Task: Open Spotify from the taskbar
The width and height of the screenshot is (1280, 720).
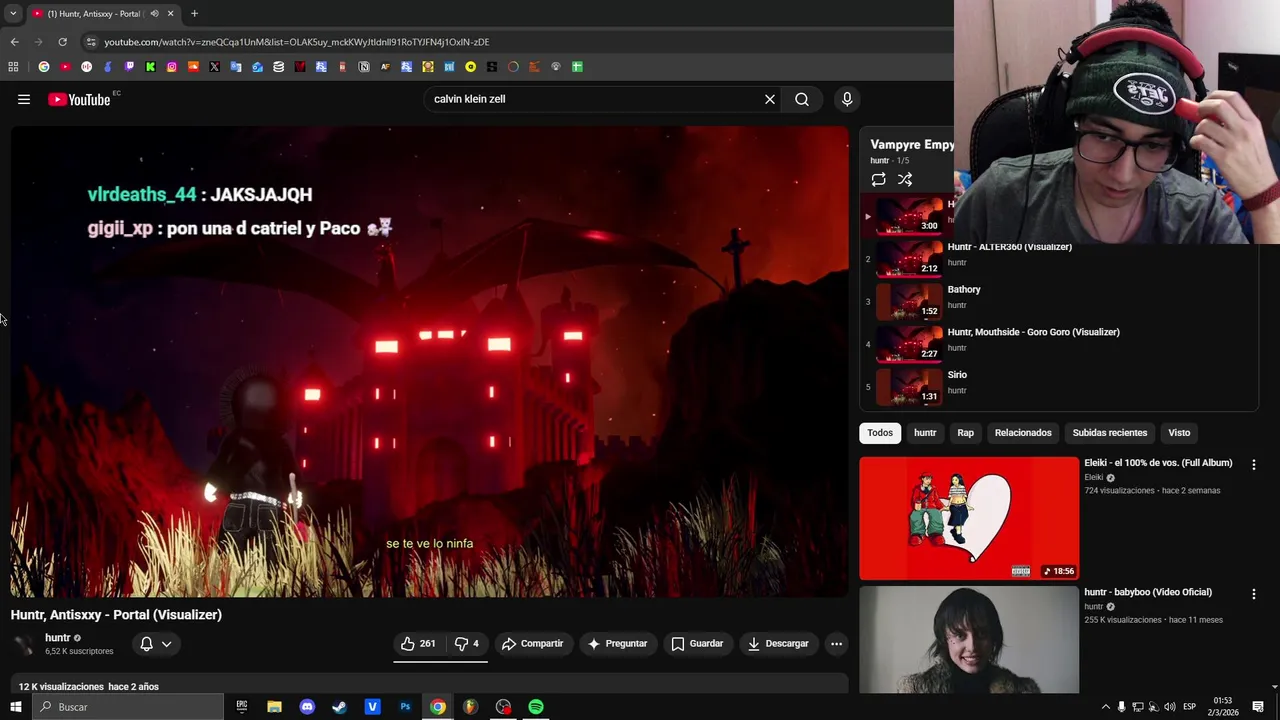Action: [x=536, y=707]
